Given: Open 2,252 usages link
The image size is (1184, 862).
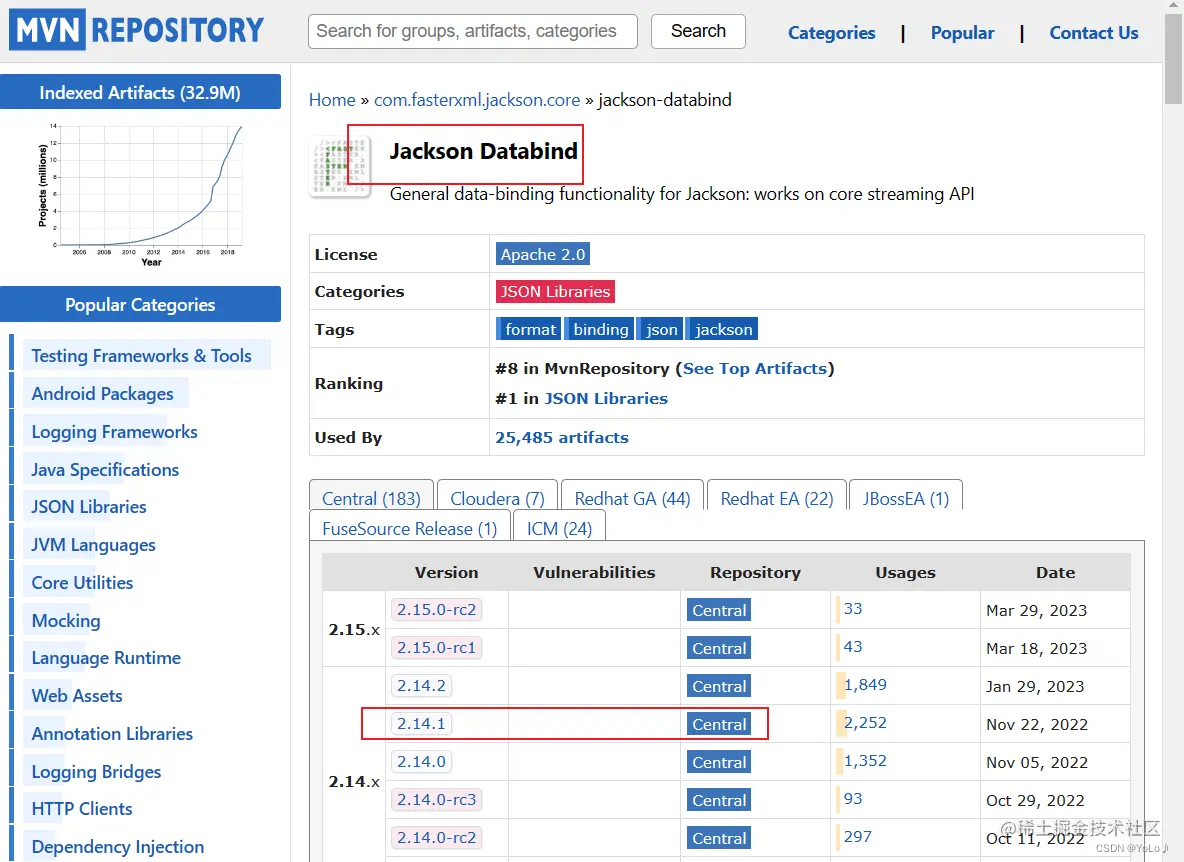Looking at the screenshot, I should pyautogui.click(x=865, y=723).
